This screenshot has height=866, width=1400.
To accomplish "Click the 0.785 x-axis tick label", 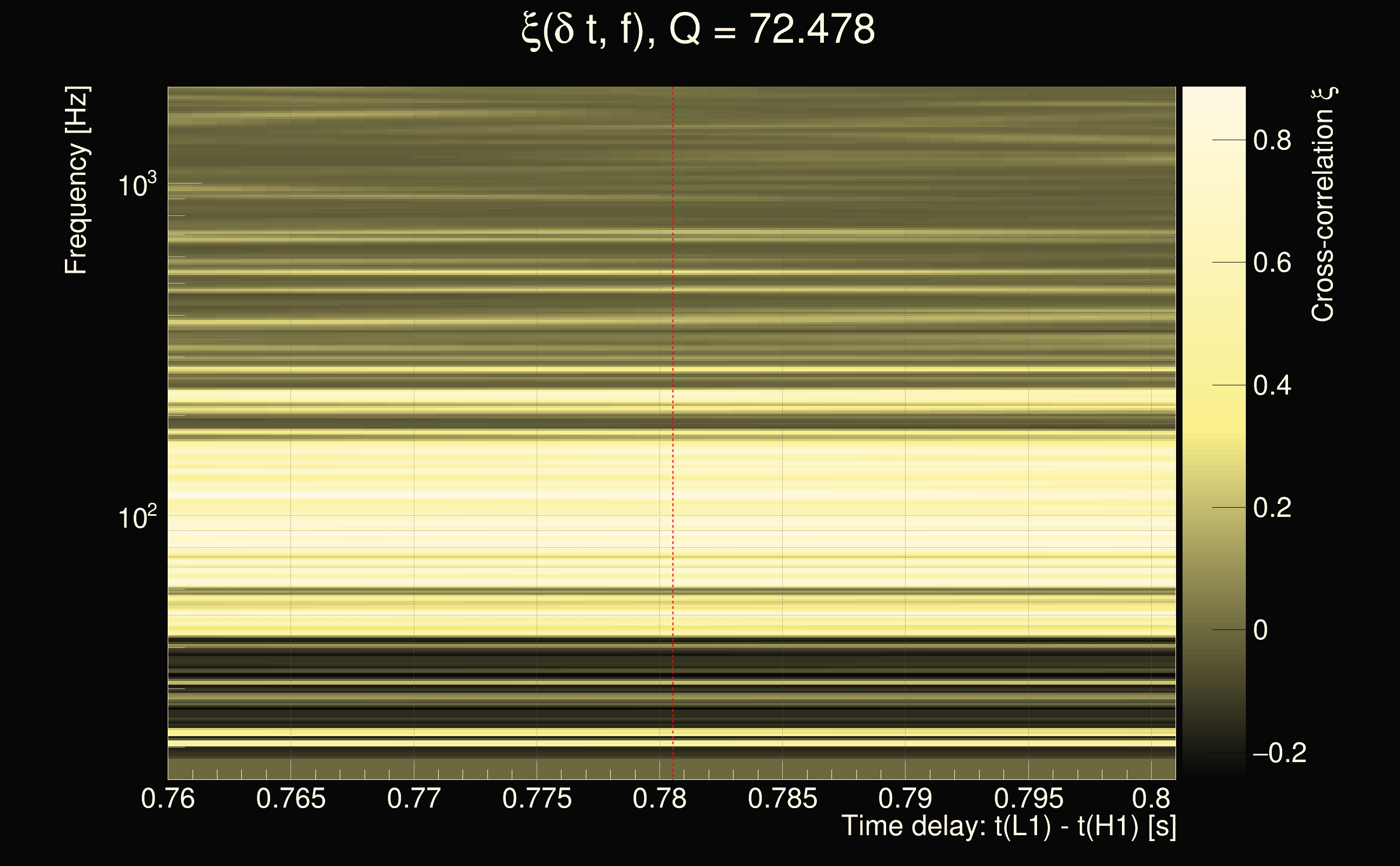I will 782,798.
